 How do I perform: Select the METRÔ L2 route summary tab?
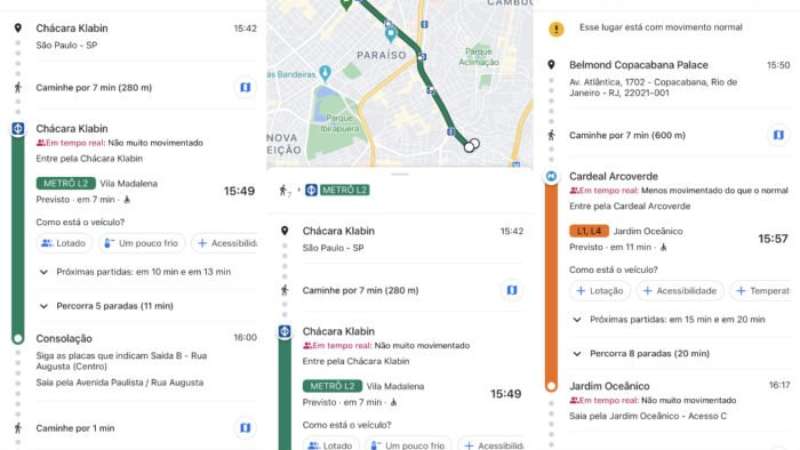pos(337,190)
